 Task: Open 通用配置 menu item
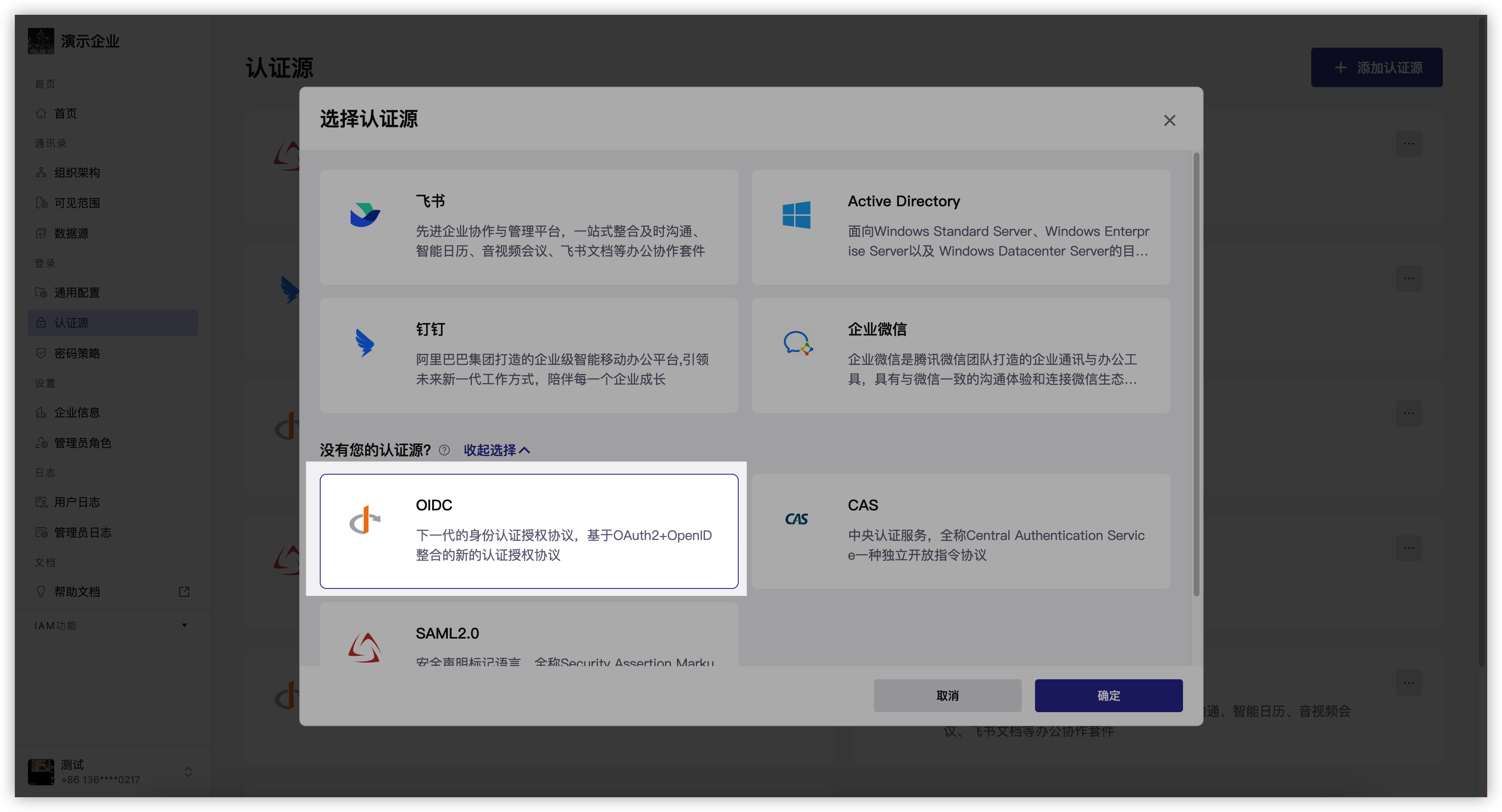coord(113,293)
